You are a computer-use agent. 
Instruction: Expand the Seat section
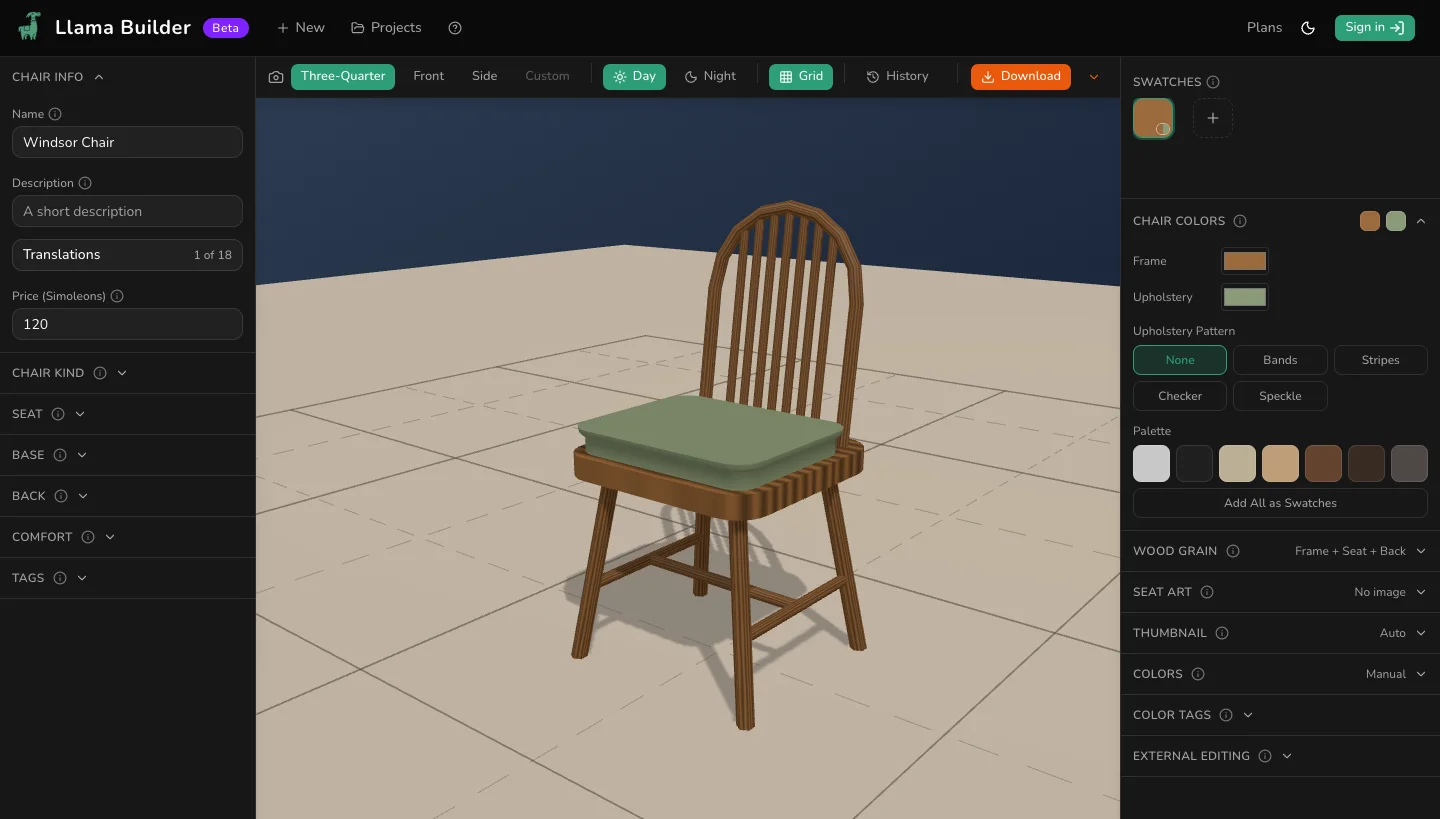(x=80, y=414)
